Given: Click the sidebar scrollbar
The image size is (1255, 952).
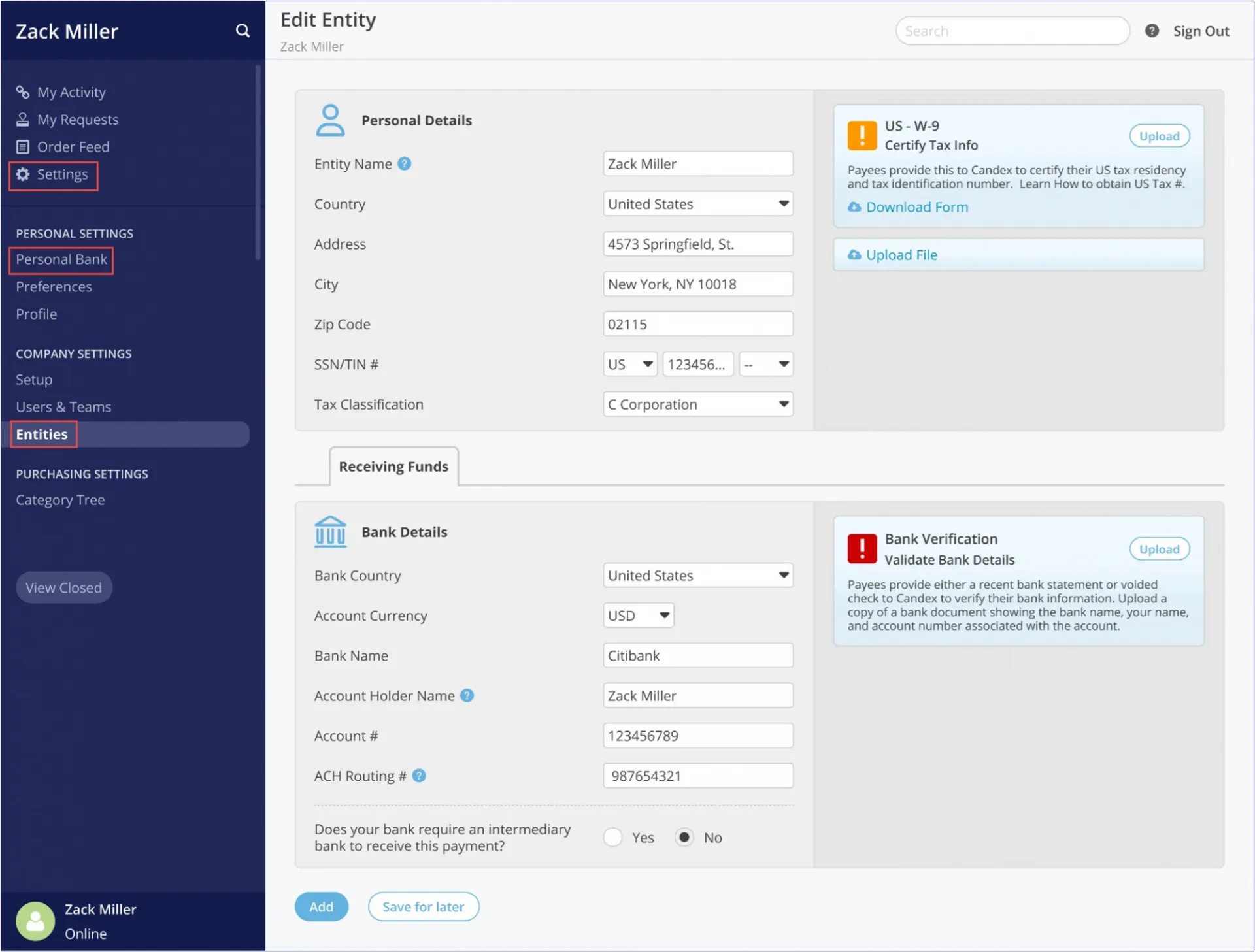Looking at the screenshot, I should [258, 163].
